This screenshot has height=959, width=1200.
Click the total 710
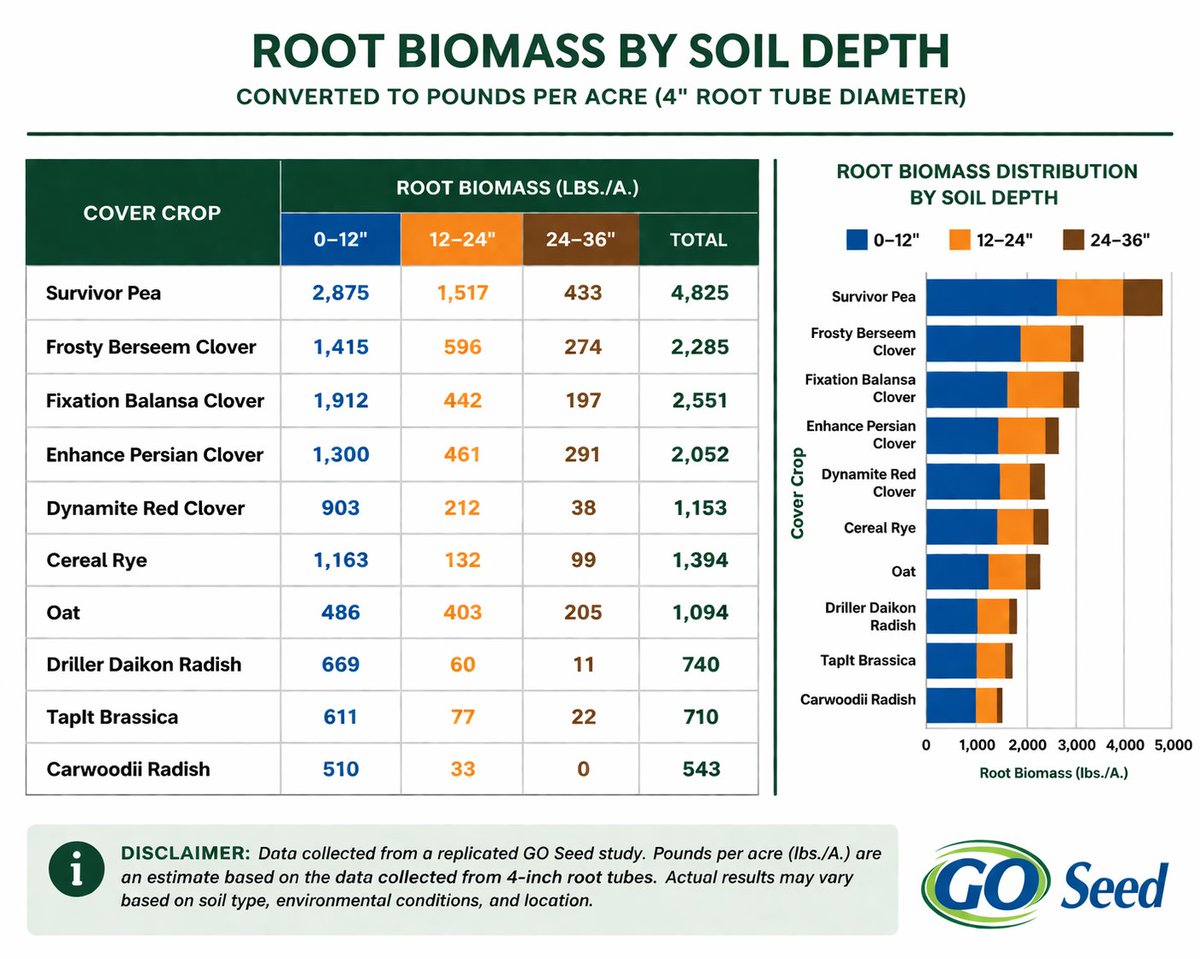(699, 717)
